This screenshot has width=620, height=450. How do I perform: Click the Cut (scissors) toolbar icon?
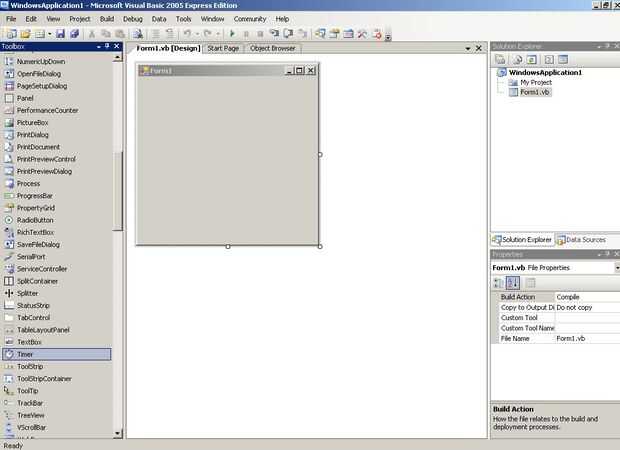click(x=91, y=34)
